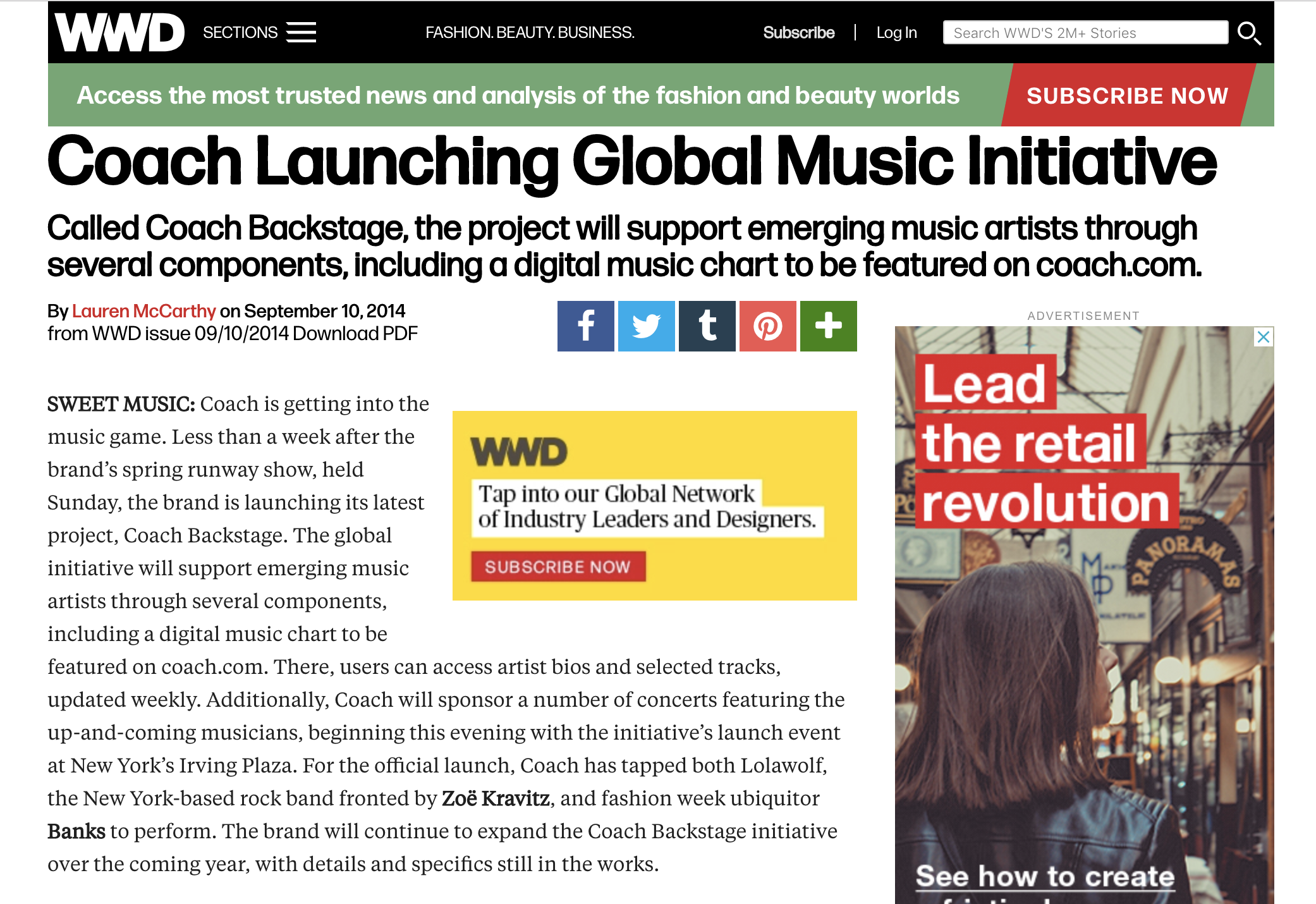Viewport: 1316px width, 904px height.
Task: Share the article on Twitter
Action: [645, 326]
